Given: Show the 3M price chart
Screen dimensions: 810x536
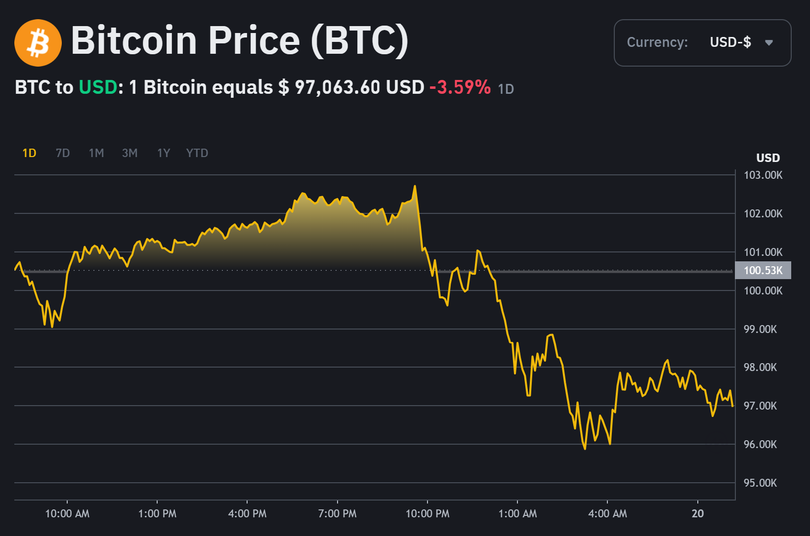Looking at the screenshot, I should click(130, 153).
